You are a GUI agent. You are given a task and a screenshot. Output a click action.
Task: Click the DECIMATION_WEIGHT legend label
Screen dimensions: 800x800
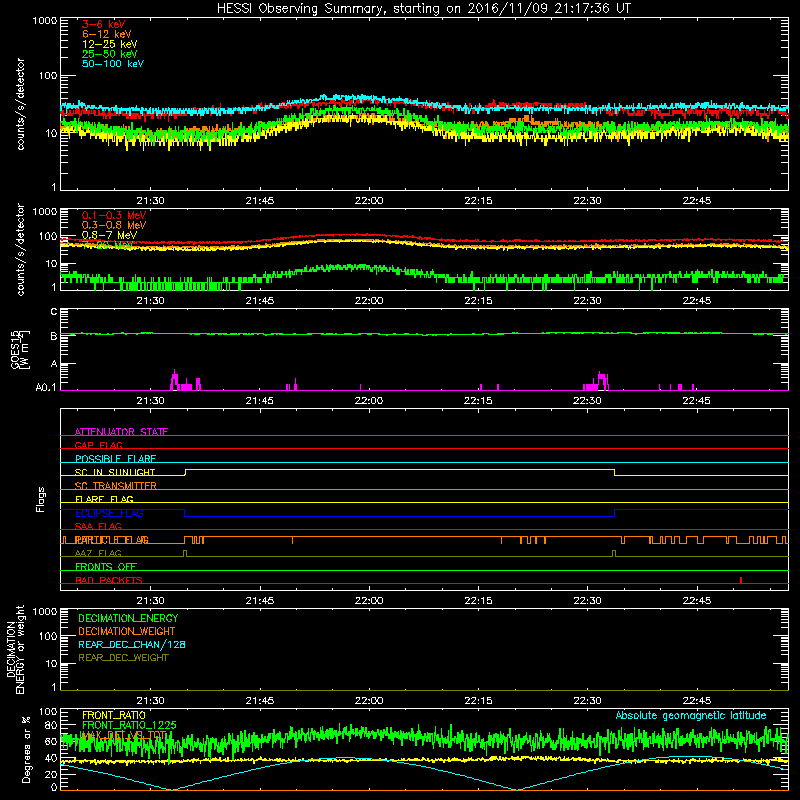(x=127, y=631)
